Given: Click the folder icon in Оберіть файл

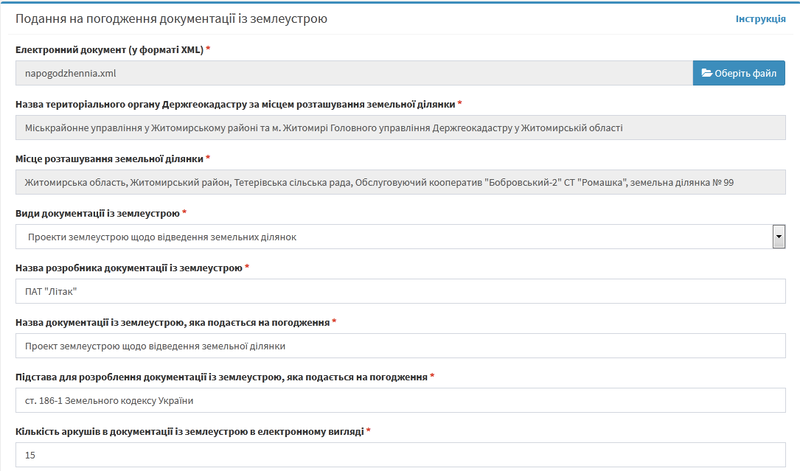Looking at the screenshot, I should 707,73.
